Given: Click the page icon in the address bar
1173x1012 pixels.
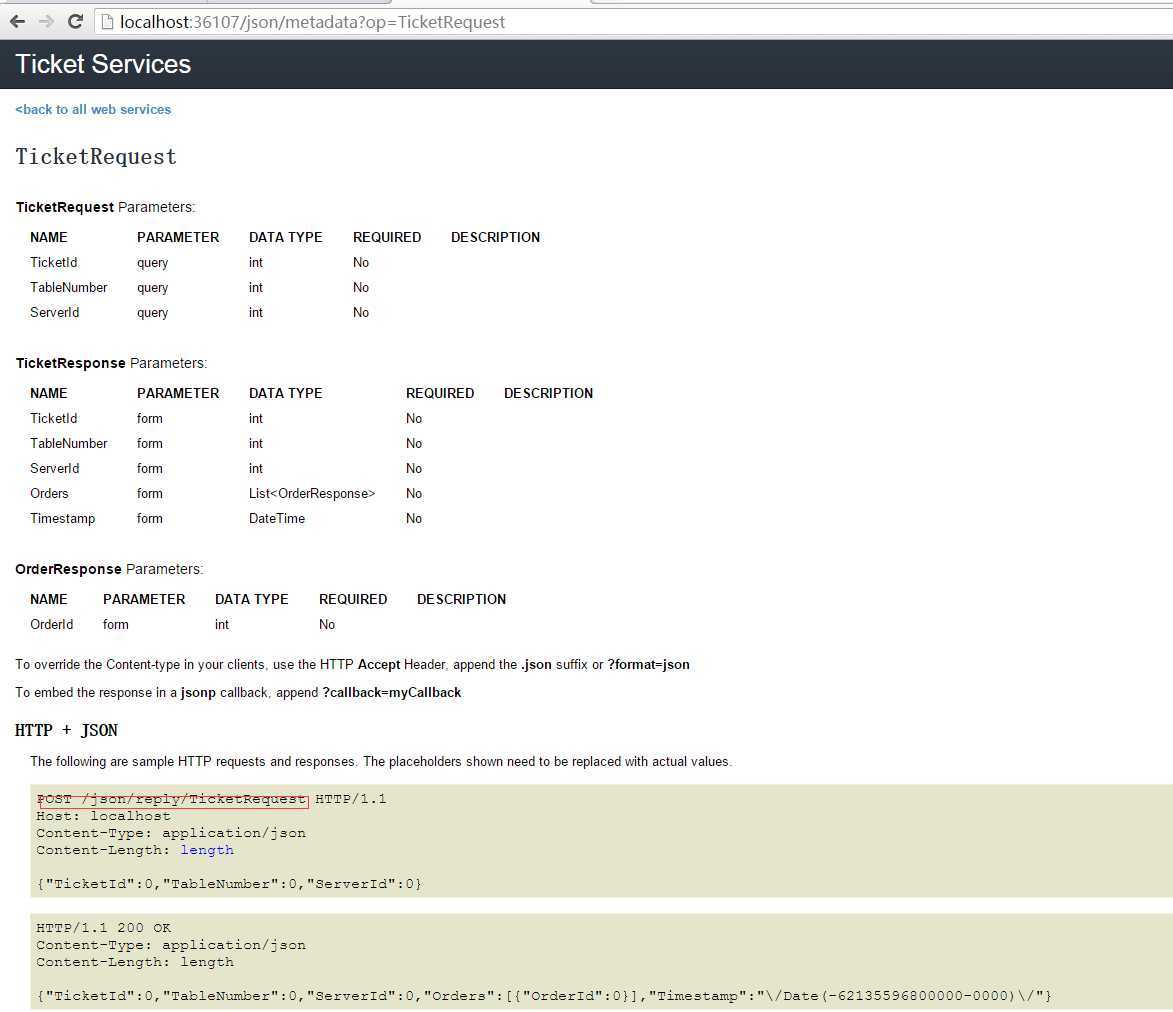Looking at the screenshot, I should pos(107,22).
